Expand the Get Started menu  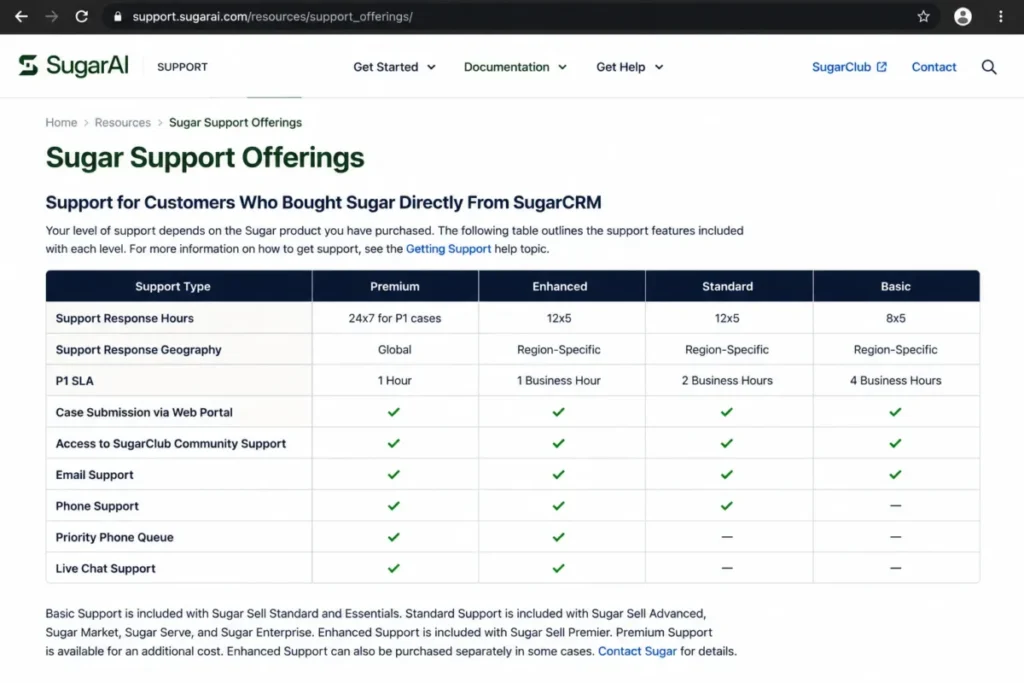pos(394,67)
